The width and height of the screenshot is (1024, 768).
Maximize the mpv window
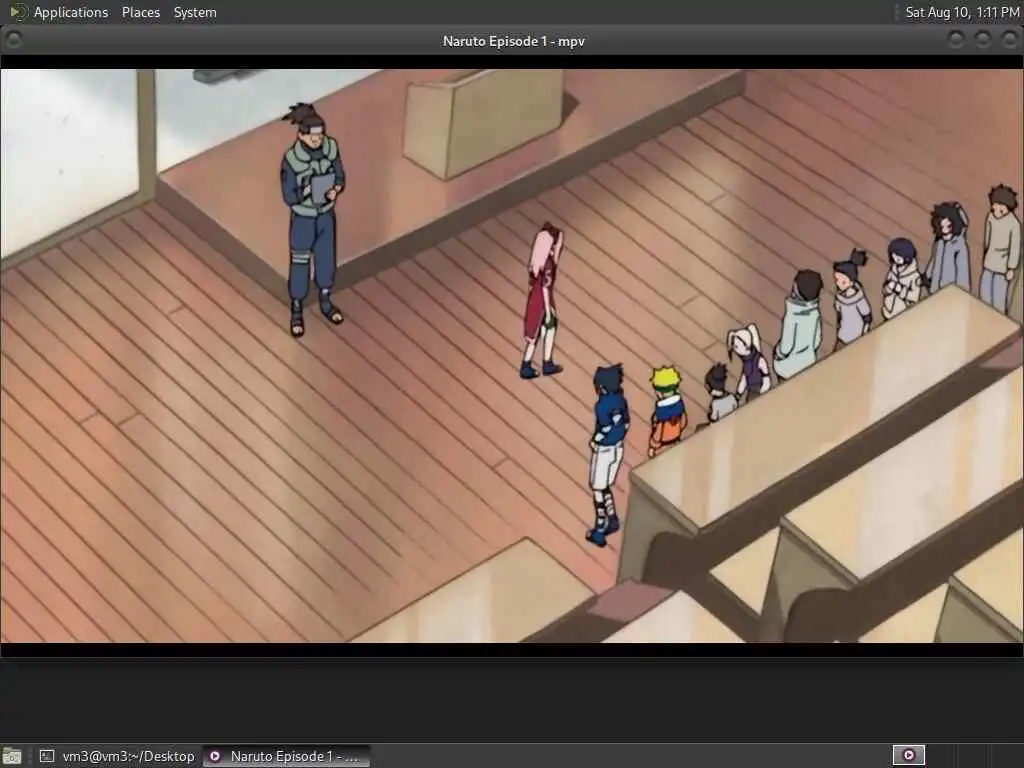tap(982, 40)
